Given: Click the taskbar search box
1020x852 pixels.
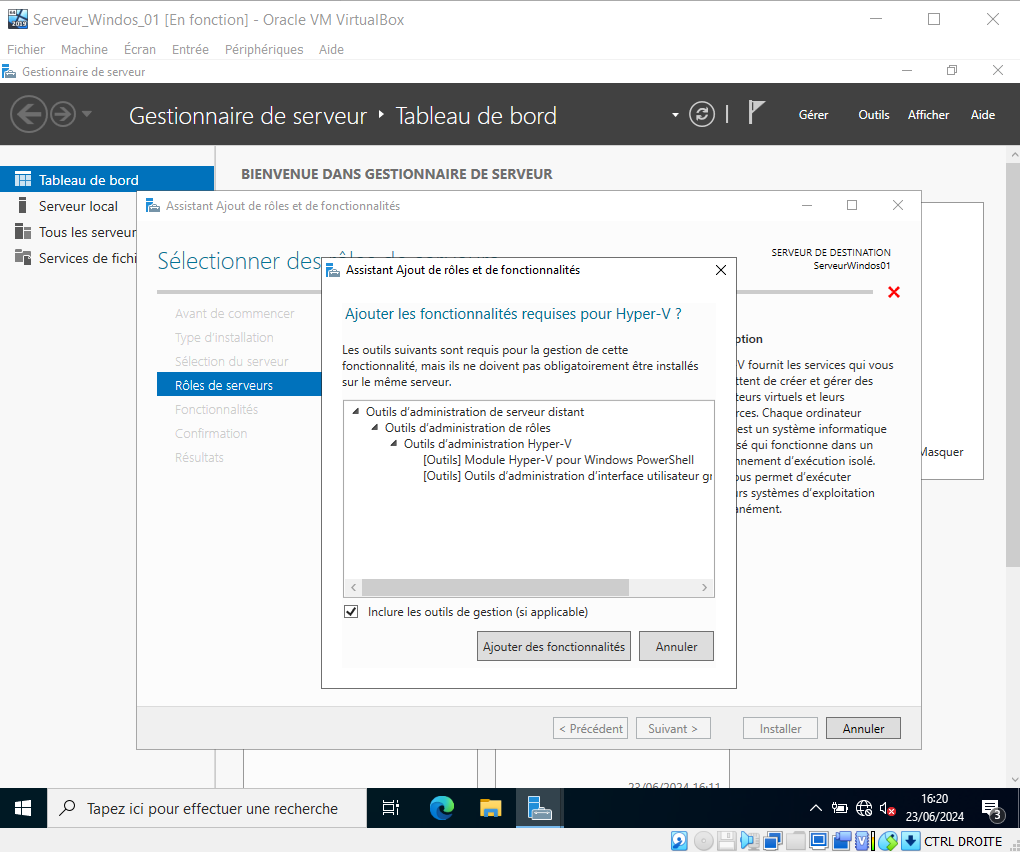Looking at the screenshot, I should 210,808.
